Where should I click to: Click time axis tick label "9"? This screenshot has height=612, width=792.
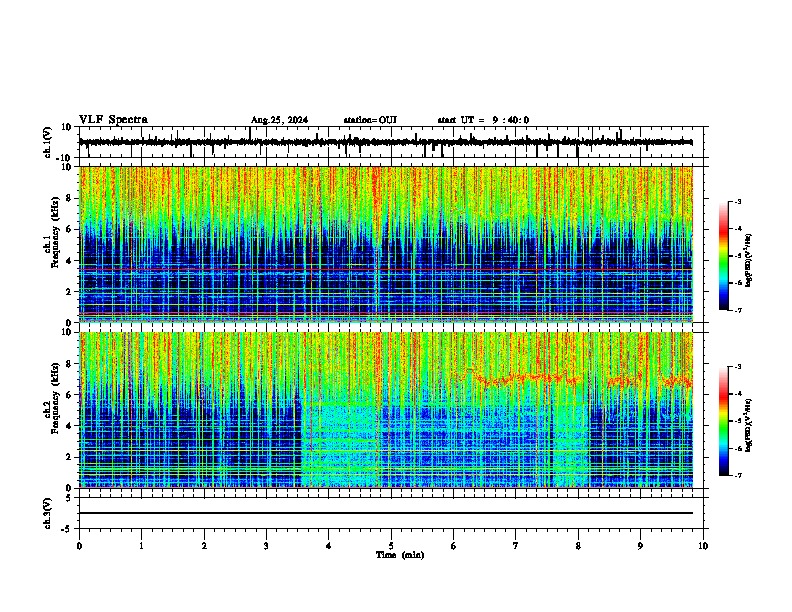click(640, 546)
